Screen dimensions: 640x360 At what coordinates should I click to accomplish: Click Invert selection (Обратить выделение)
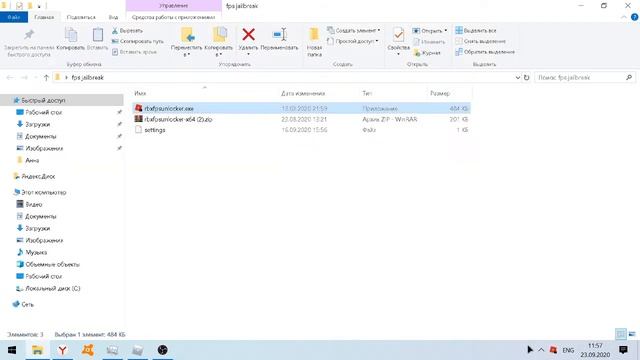[485, 52]
